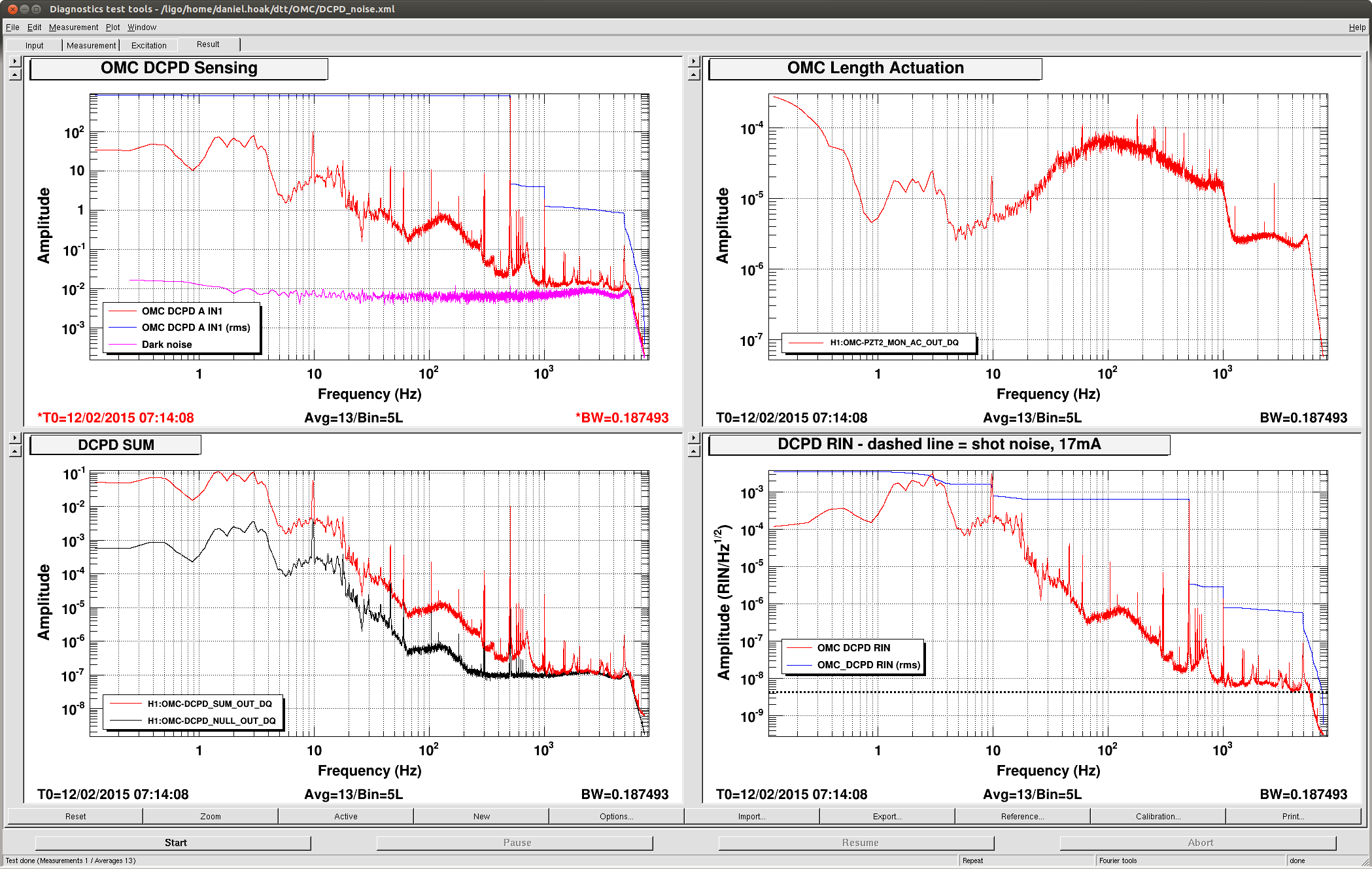Screen dimensions: 1372x869
Task: Click right-arrow expander beside OMC Length Actuation plot
Action: [694, 61]
